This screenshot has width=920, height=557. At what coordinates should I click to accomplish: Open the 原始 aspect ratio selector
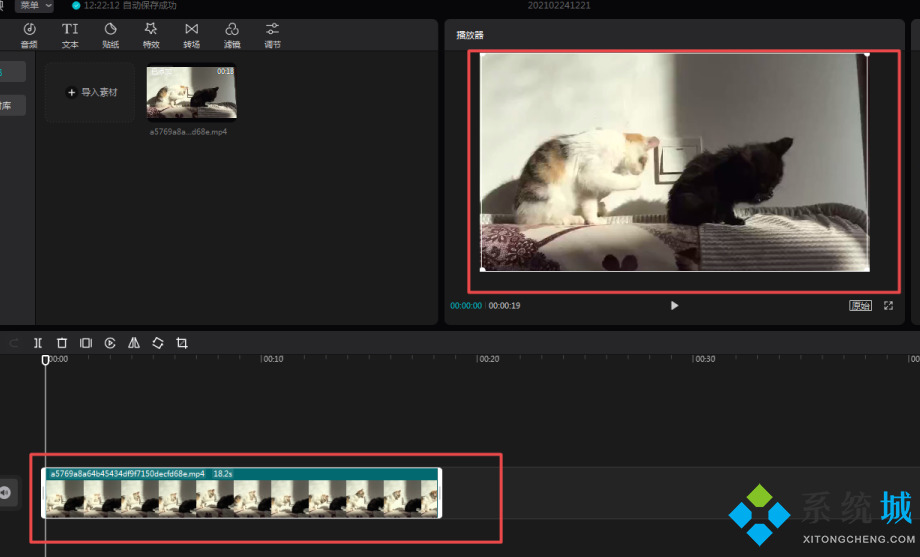(860, 306)
